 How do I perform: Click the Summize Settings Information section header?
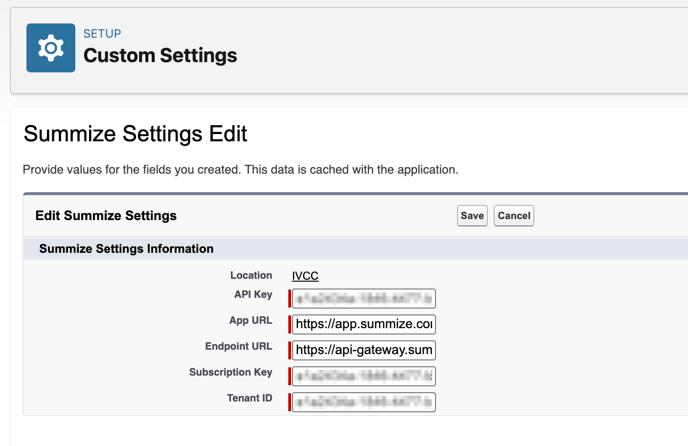coord(126,249)
